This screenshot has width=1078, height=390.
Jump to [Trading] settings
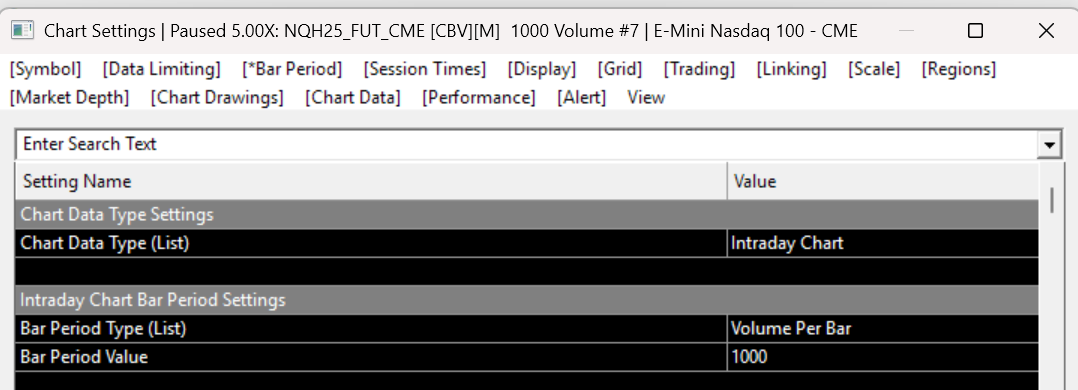tap(699, 69)
